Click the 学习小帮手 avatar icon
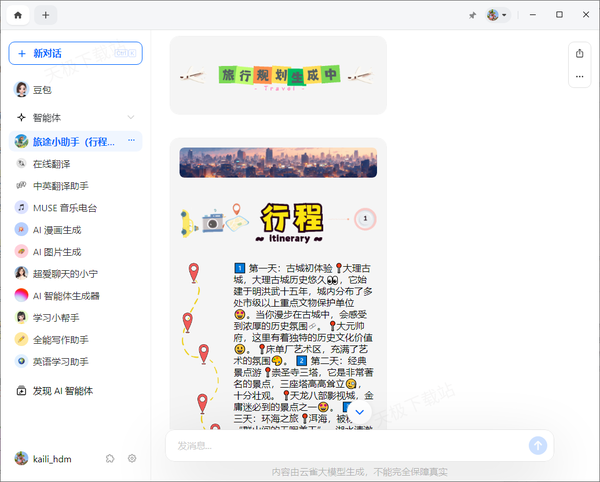The height and width of the screenshot is (482, 600). pos(21,317)
